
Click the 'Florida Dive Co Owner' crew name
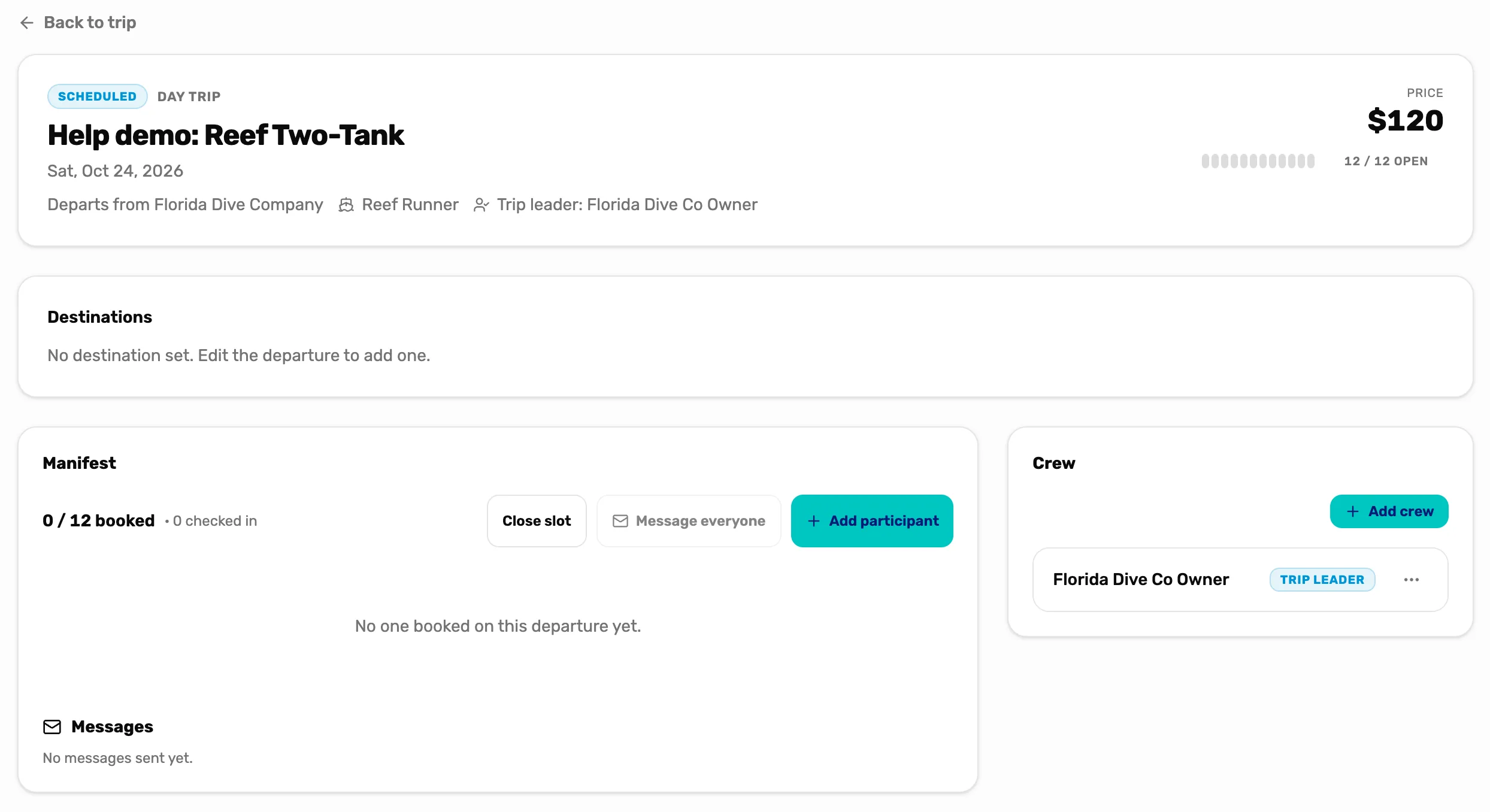coord(1141,580)
